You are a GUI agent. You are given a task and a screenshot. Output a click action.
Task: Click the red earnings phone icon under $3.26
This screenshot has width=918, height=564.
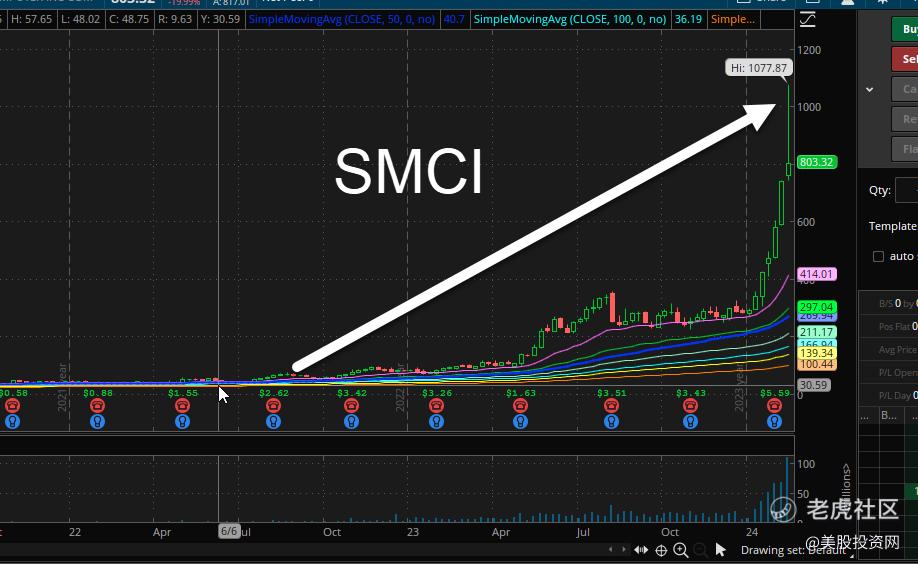pyautogui.click(x=436, y=405)
